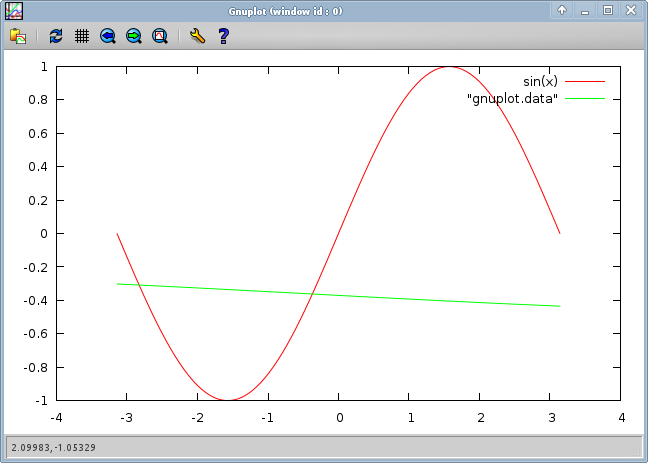Close the Gnuplot window
This screenshot has height=463, width=648.
click(630, 10)
